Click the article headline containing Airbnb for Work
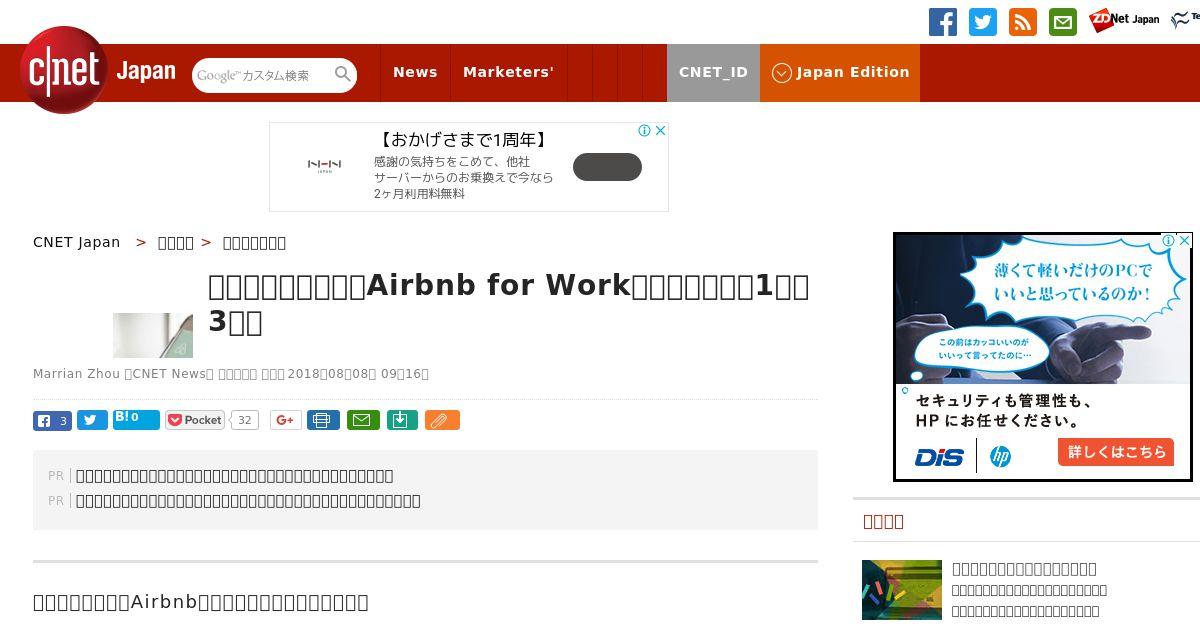 509,303
